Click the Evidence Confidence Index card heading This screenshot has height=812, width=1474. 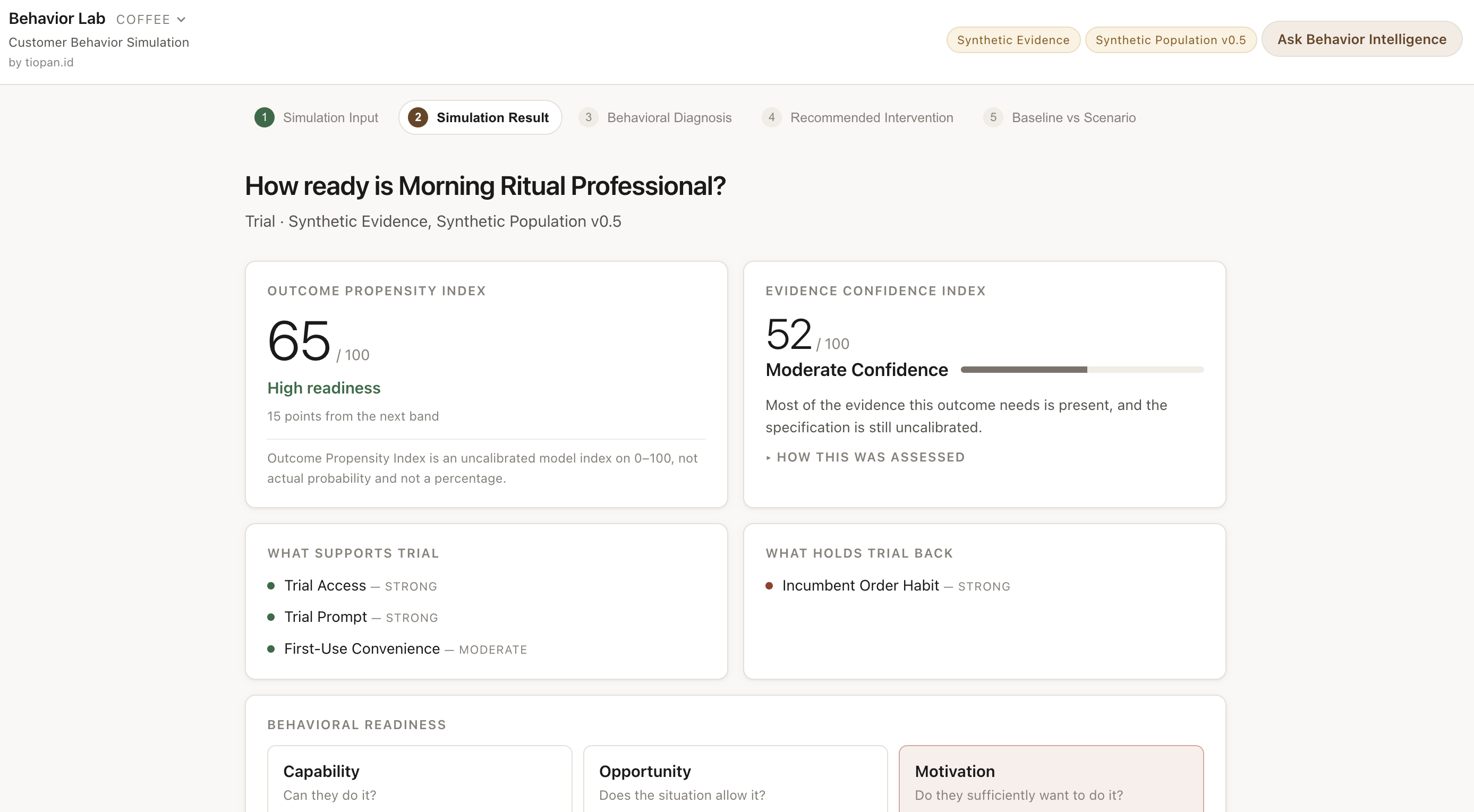(875, 290)
